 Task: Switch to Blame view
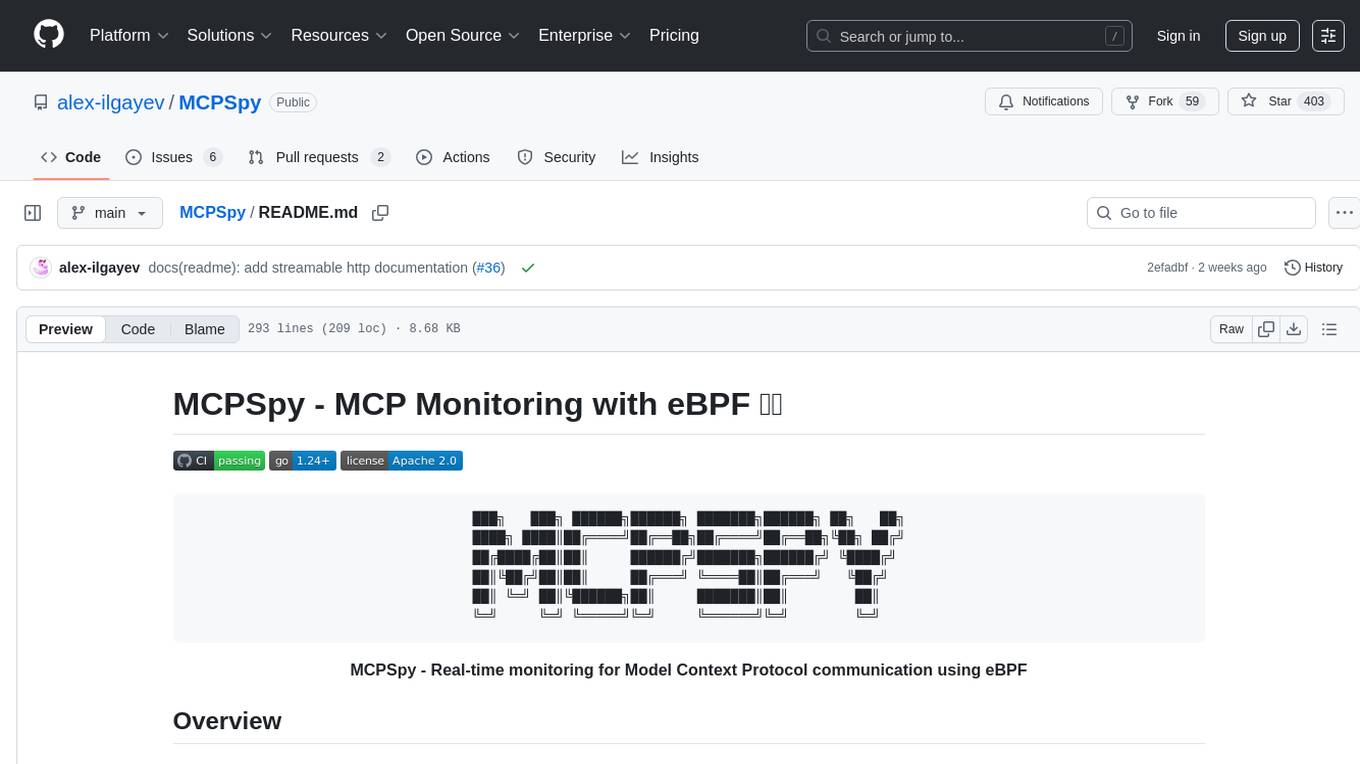204,329
